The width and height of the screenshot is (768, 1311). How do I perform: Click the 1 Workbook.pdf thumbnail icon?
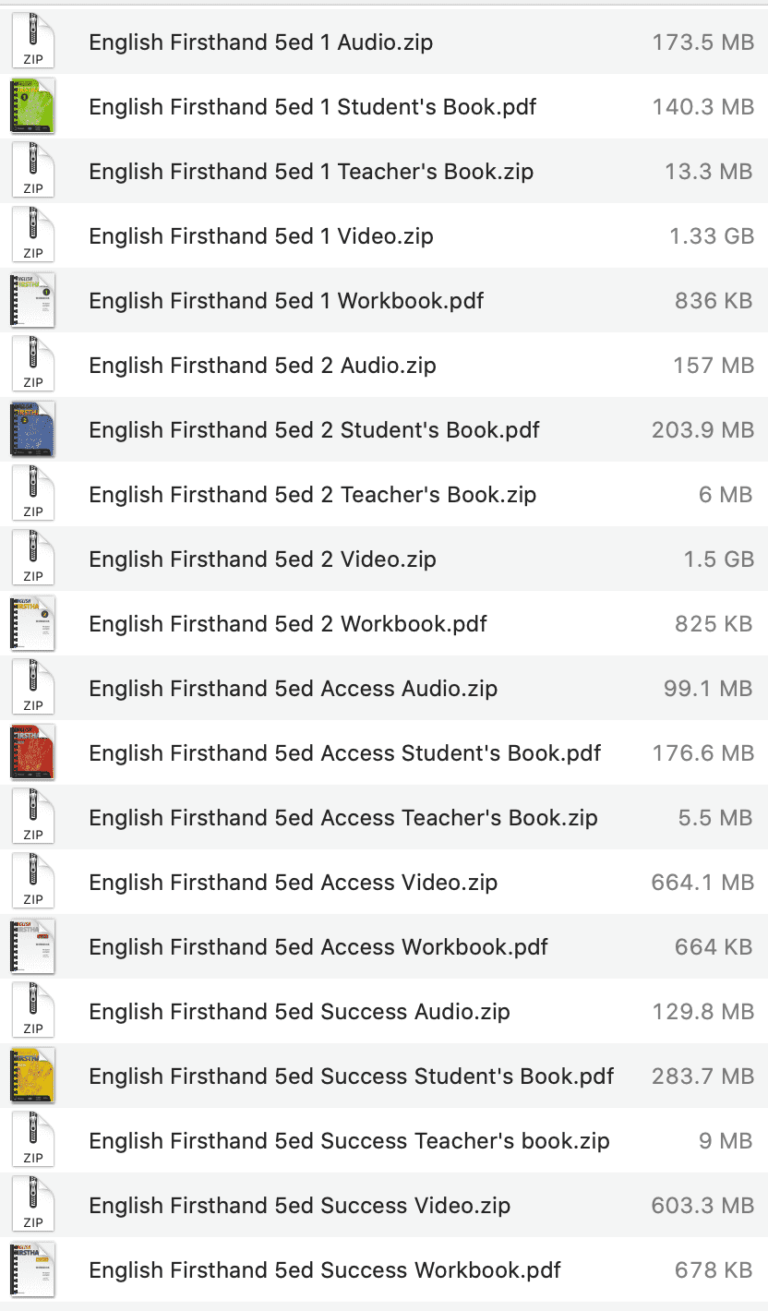[x=33, y=301]
